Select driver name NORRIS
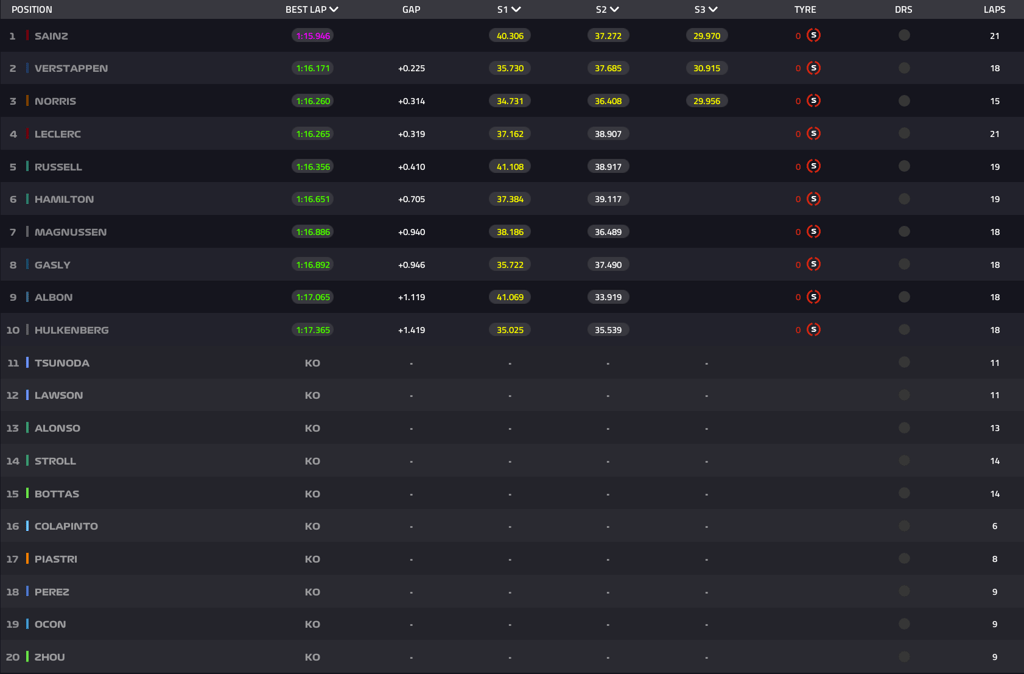 tap(55, 101)
